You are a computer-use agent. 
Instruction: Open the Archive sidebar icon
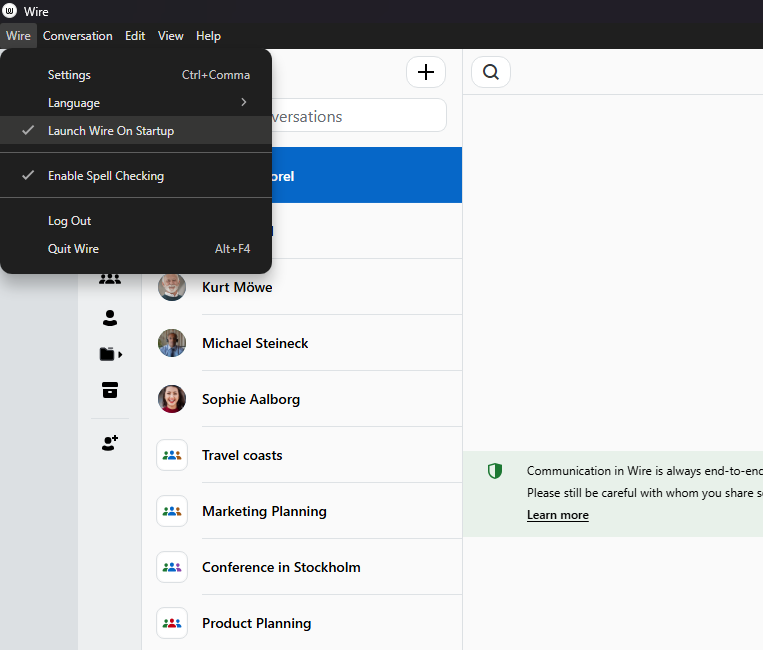(x=110, y=390)
